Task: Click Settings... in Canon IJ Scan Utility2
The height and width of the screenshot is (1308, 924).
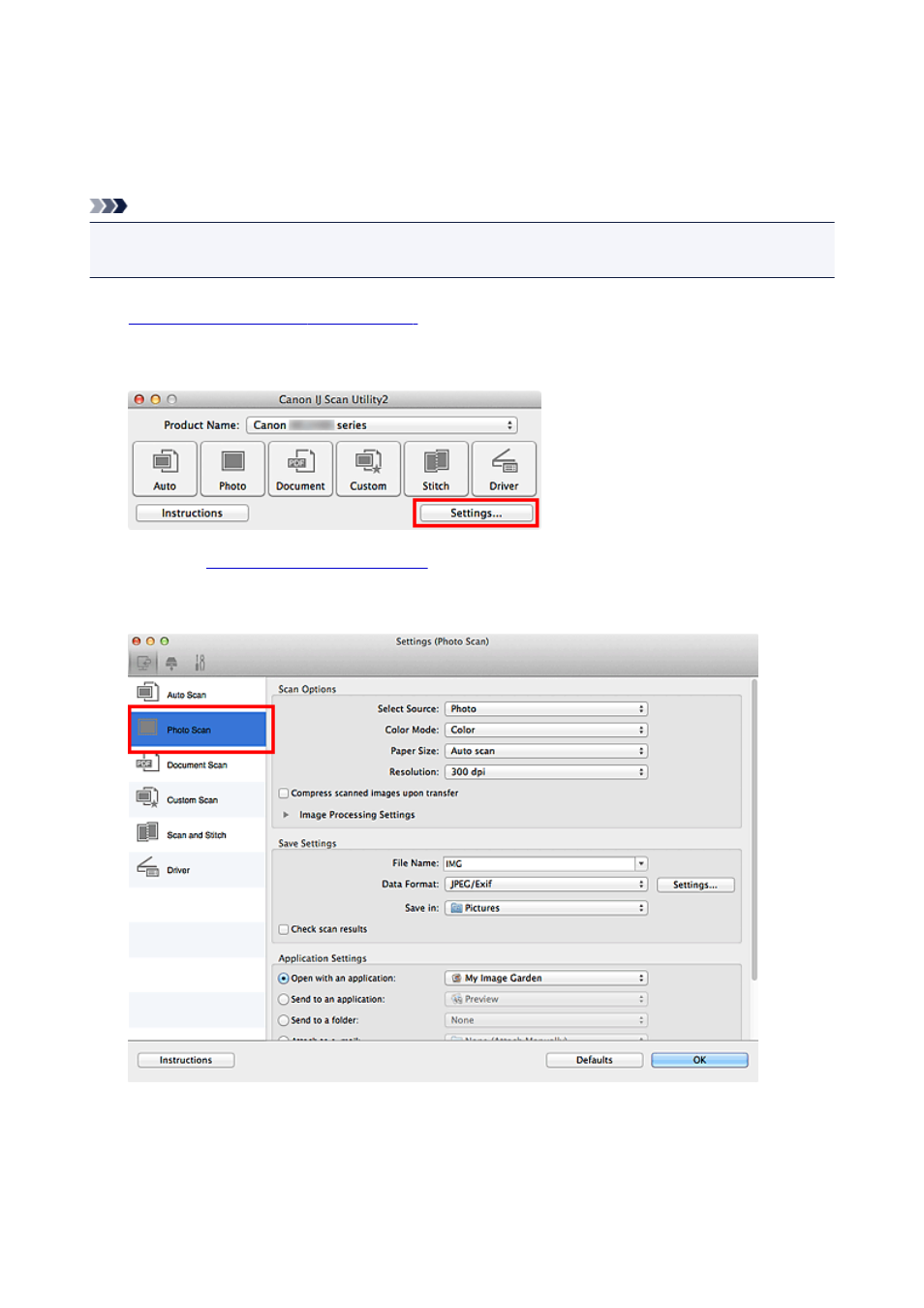Action: click(476, 514)
